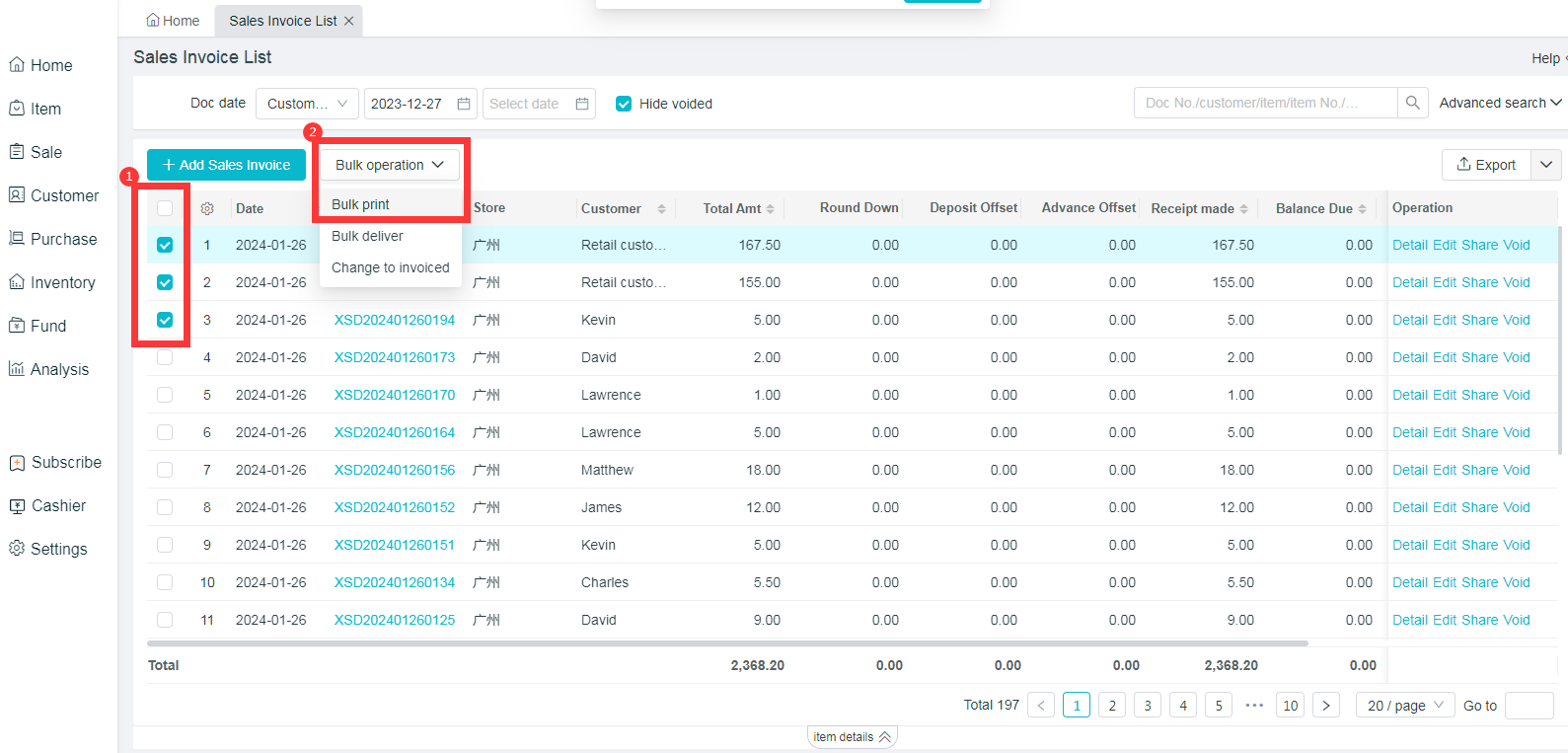Check the row 4 invoice checkbox
The height and width of the screenshot is (753, 1568).
165,357
